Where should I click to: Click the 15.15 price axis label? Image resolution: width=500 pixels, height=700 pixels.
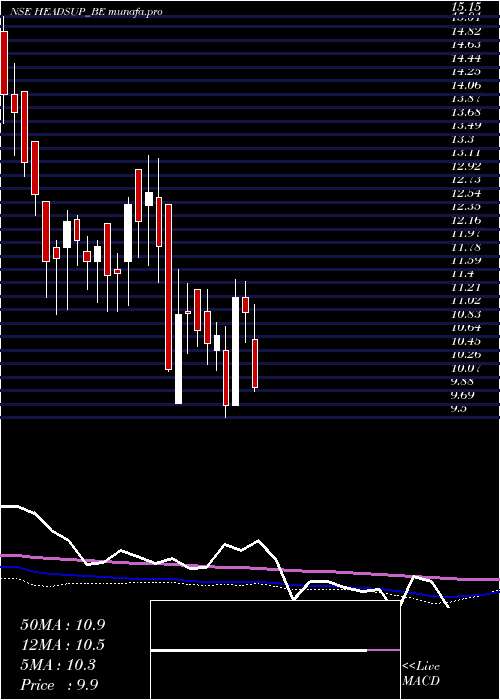[x=466, y=7]
